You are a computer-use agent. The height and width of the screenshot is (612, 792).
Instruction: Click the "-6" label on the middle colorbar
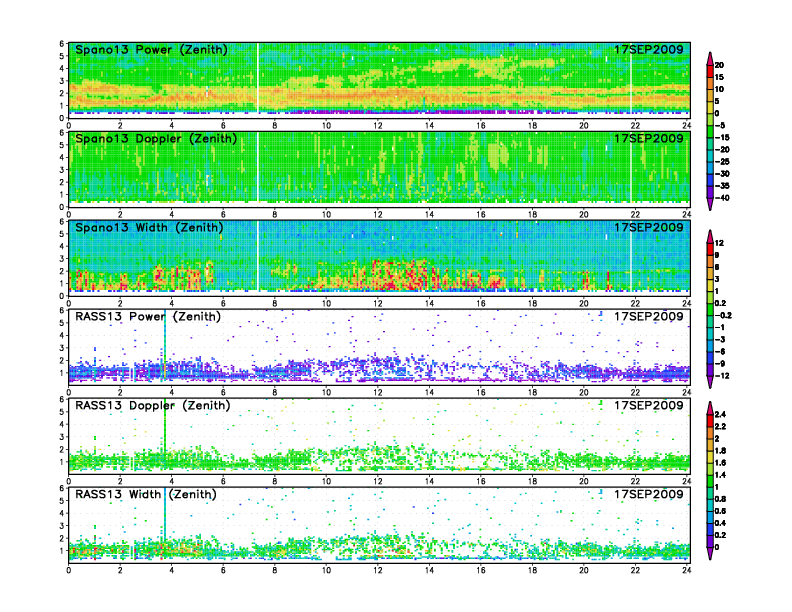pyautogui.click(x=720, y=351)
